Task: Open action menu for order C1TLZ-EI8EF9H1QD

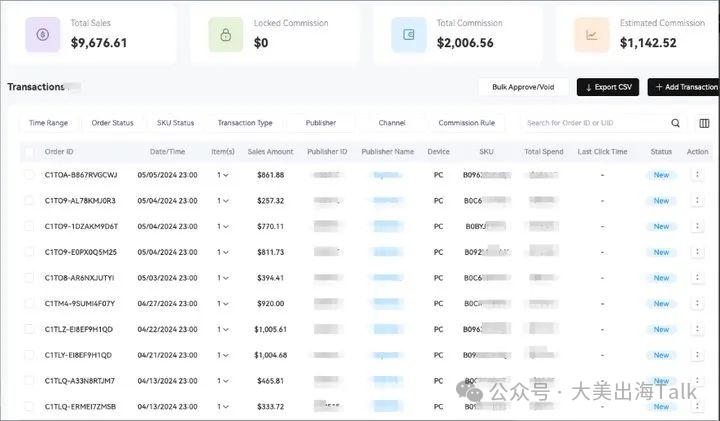Action: [697, 329]
